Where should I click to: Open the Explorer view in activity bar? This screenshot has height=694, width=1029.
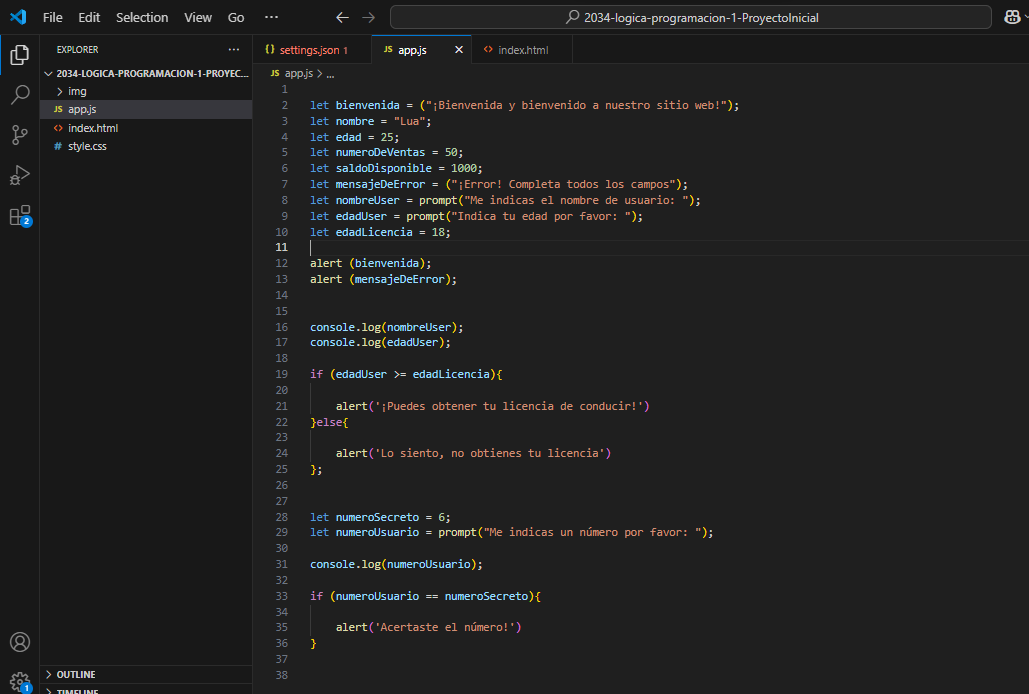point(20,55)
